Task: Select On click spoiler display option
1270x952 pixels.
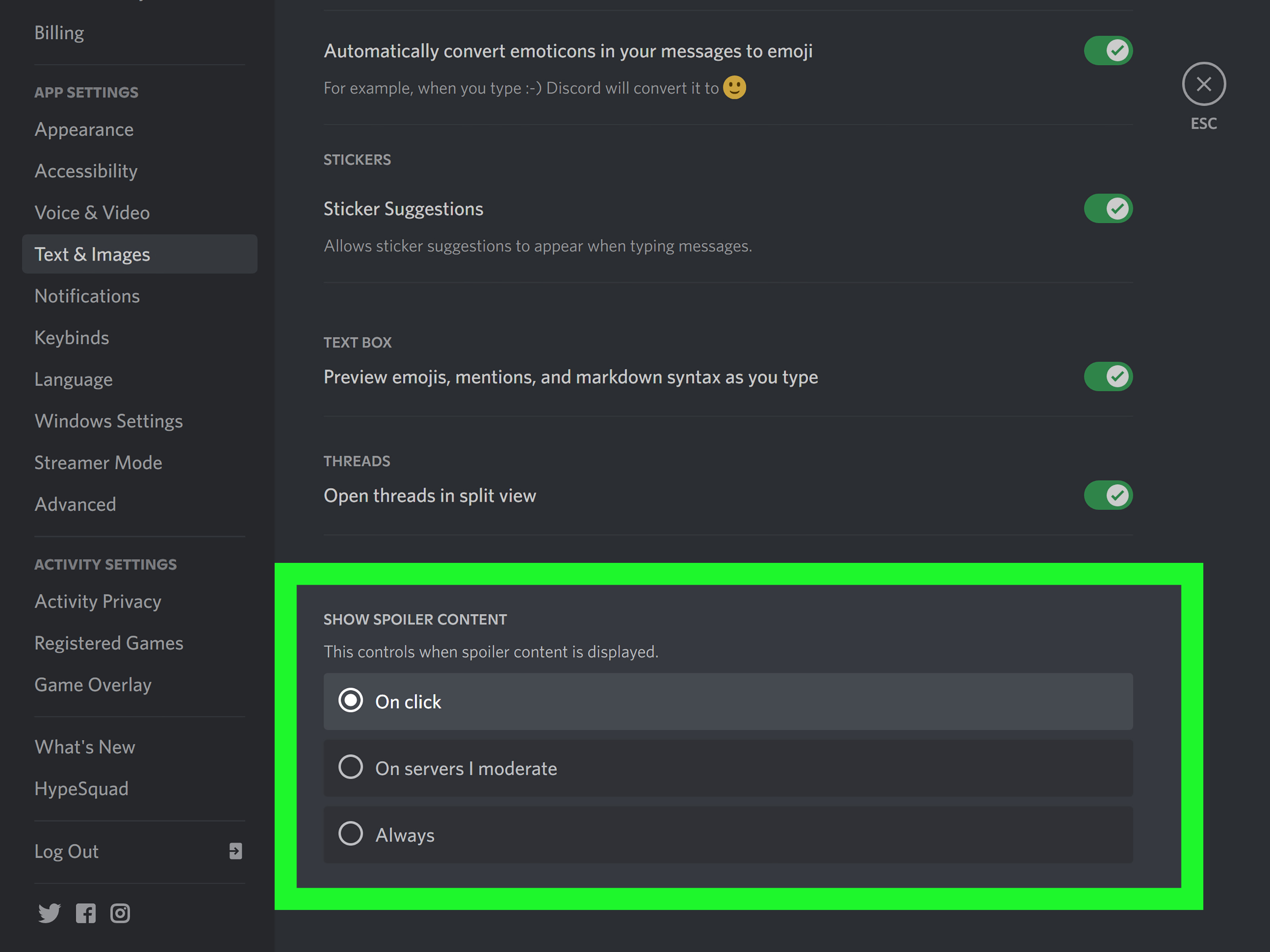Action: [x=350, y=701]
